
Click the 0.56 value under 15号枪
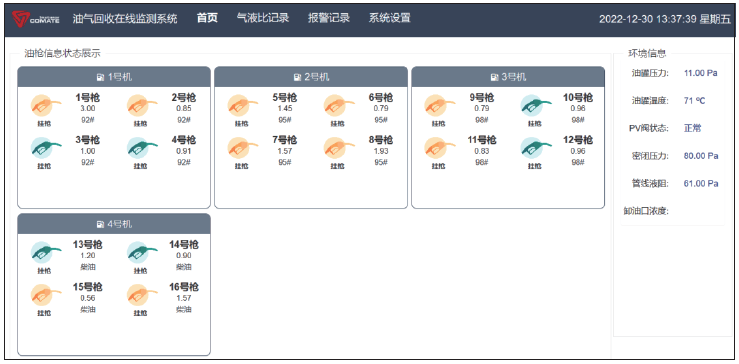coord(88,298)
